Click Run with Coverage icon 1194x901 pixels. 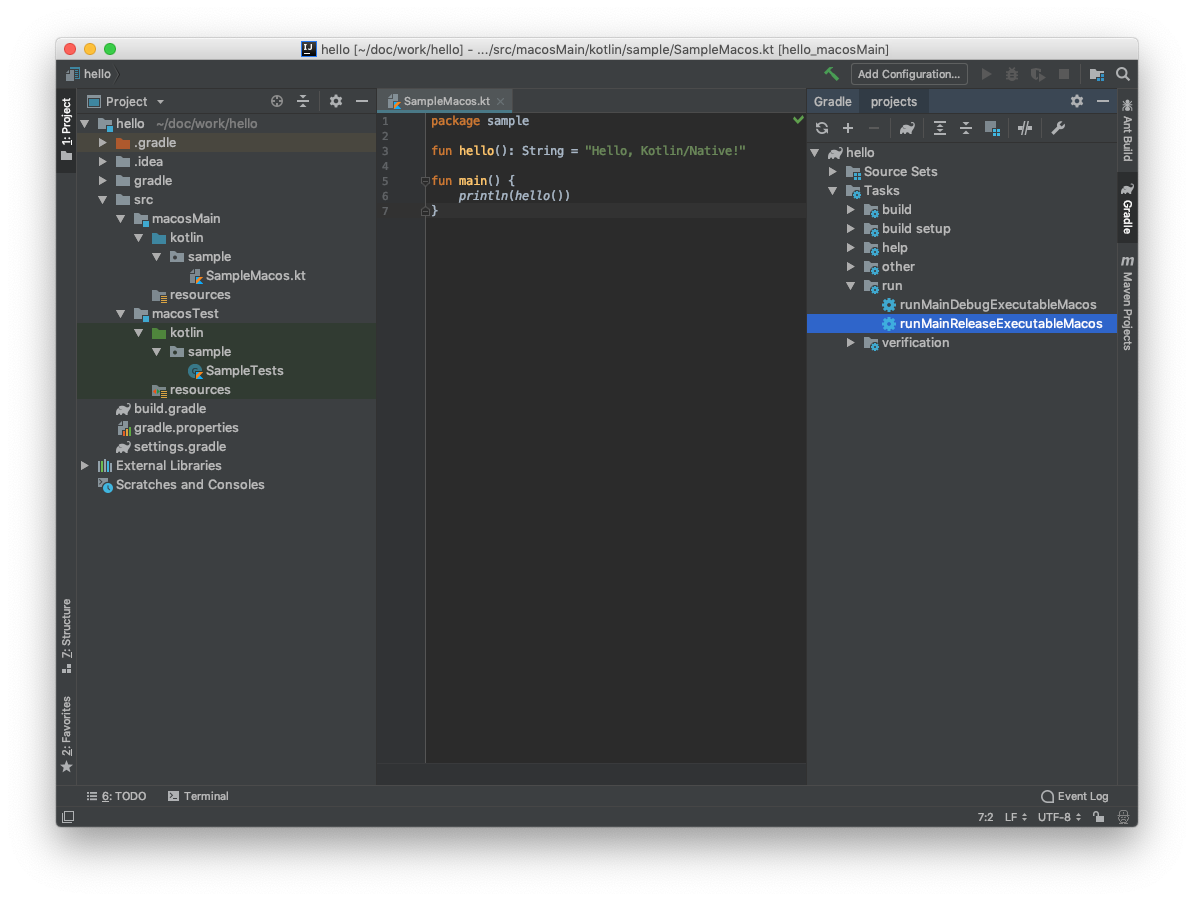tap(1038, 74)
